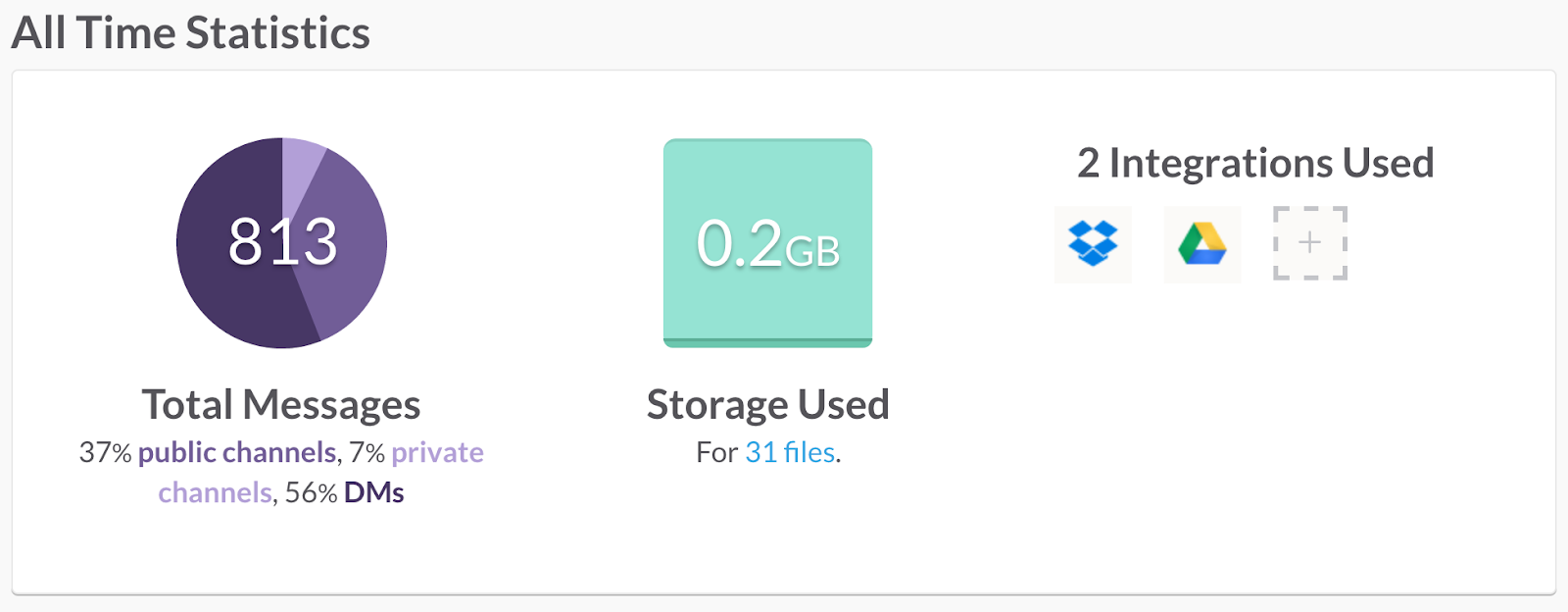Open the 31 files link
This screenshot has height=612, width=1568.
point(790,452)
